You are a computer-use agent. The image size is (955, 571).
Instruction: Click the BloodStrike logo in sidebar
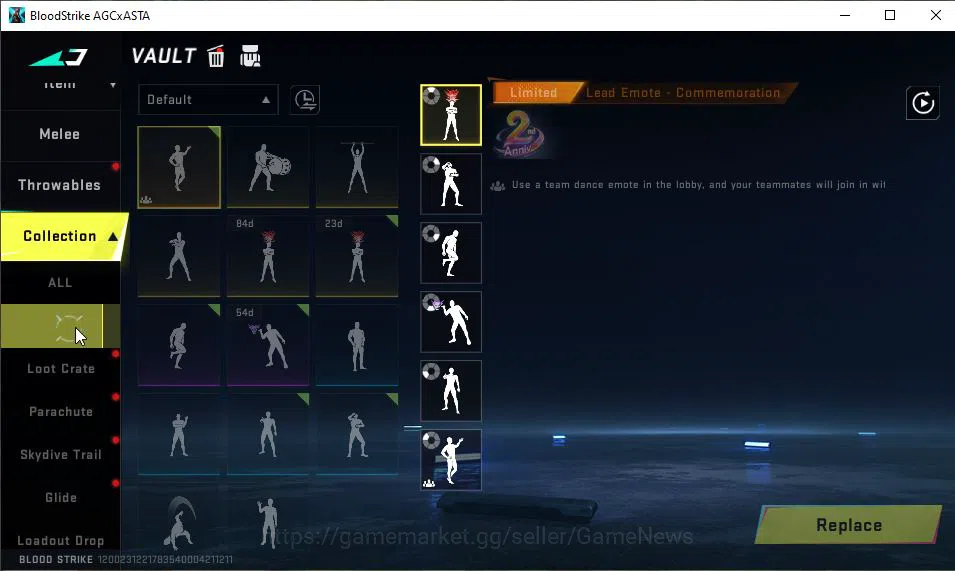[58, 57]
